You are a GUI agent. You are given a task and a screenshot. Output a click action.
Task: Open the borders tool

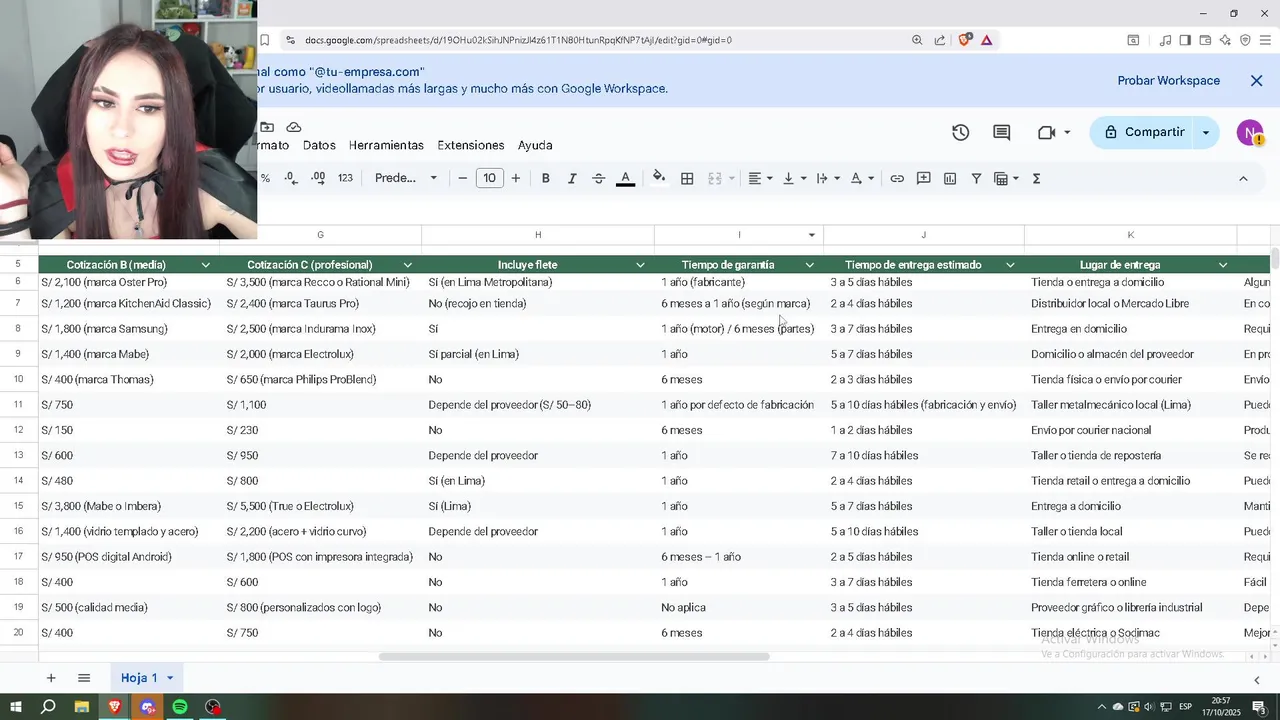point(687,178)
